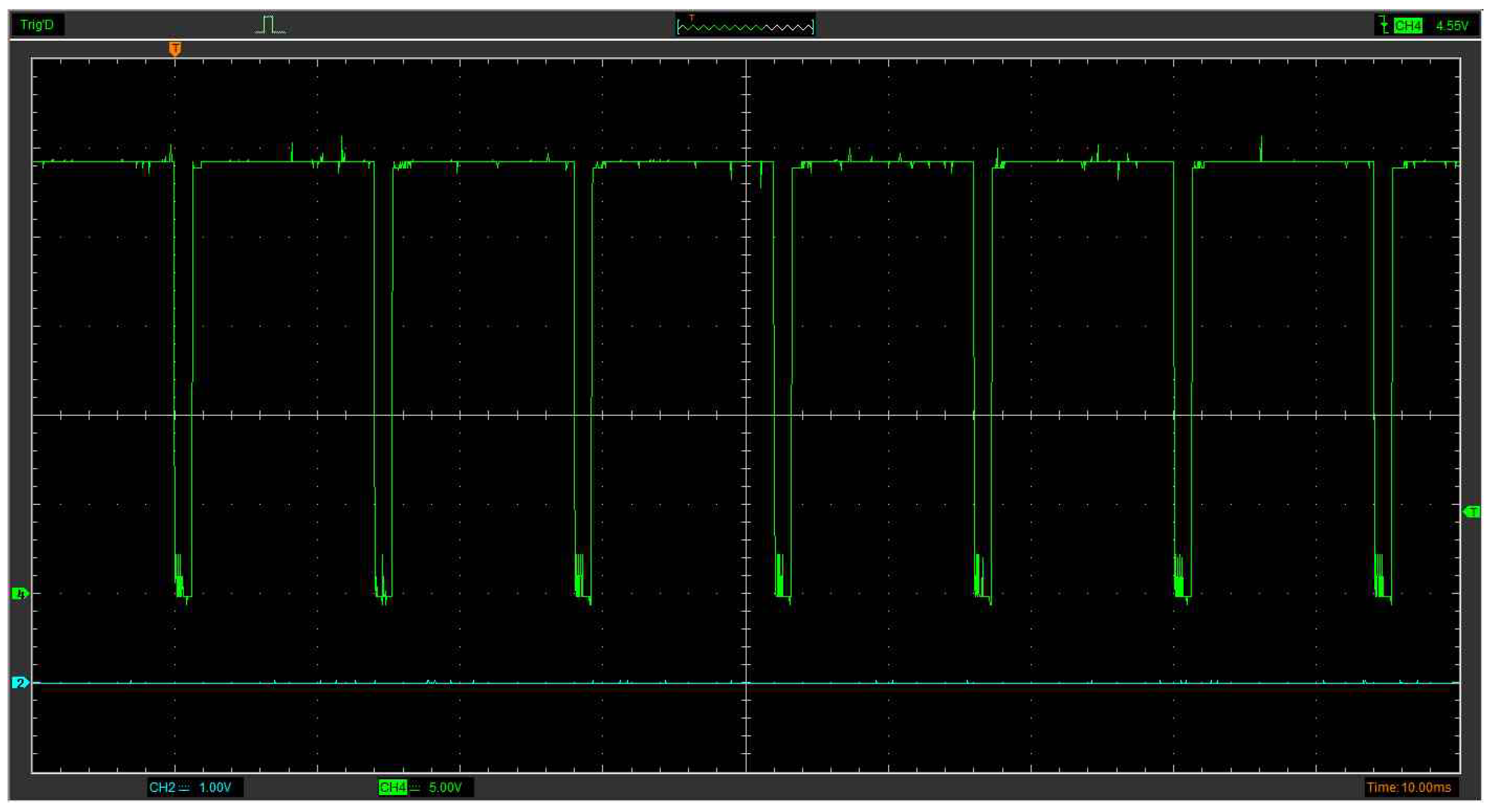Screen dimensions: 1489x812
Task: Click the CH2 channel label at bottom
Action: 162,787
